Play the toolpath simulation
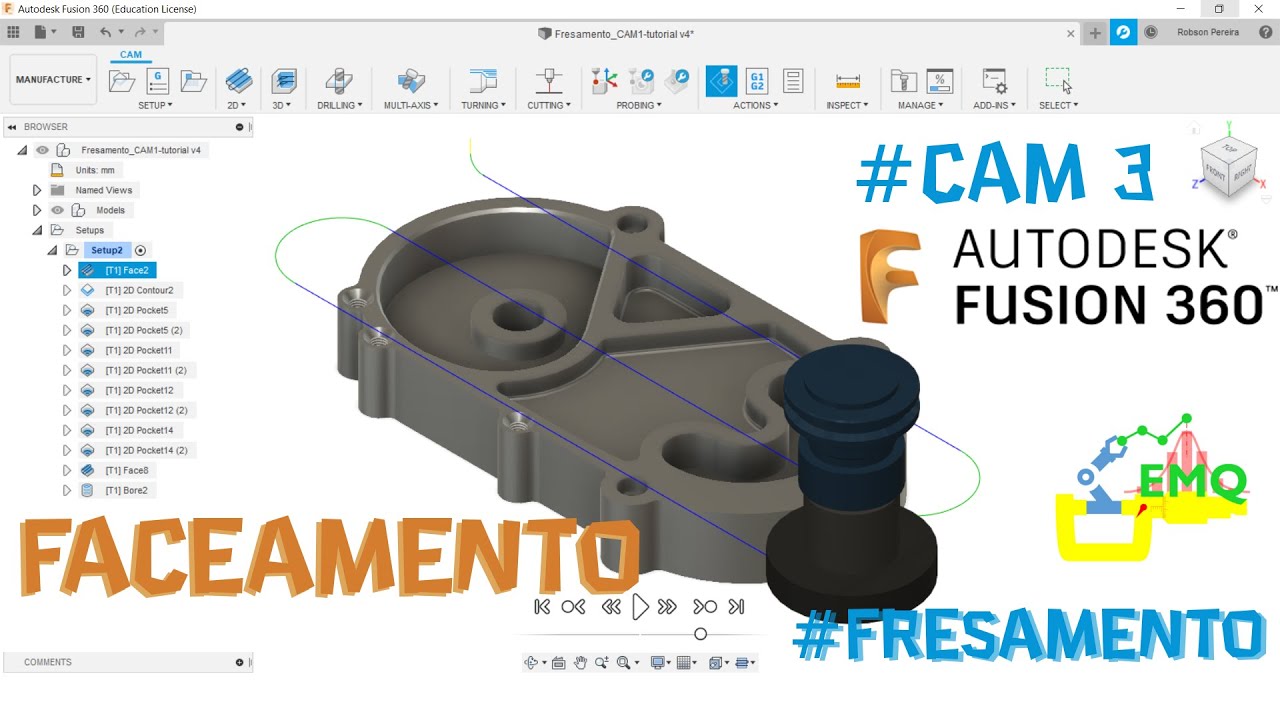Image resolution: width=1280 pixels, height=720 pixels. (641, 606)
